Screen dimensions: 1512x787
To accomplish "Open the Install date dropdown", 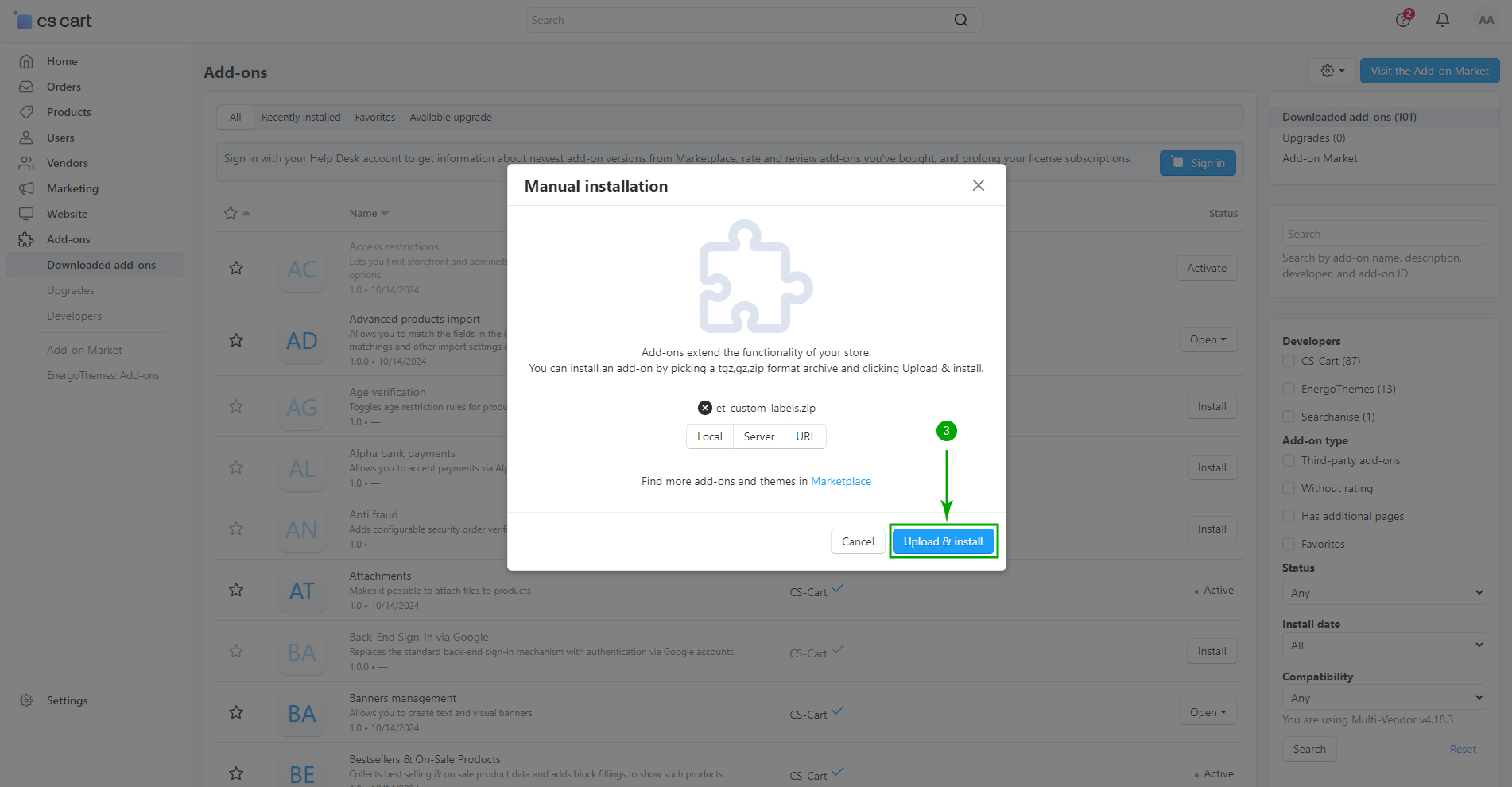I will (1383, 645).
